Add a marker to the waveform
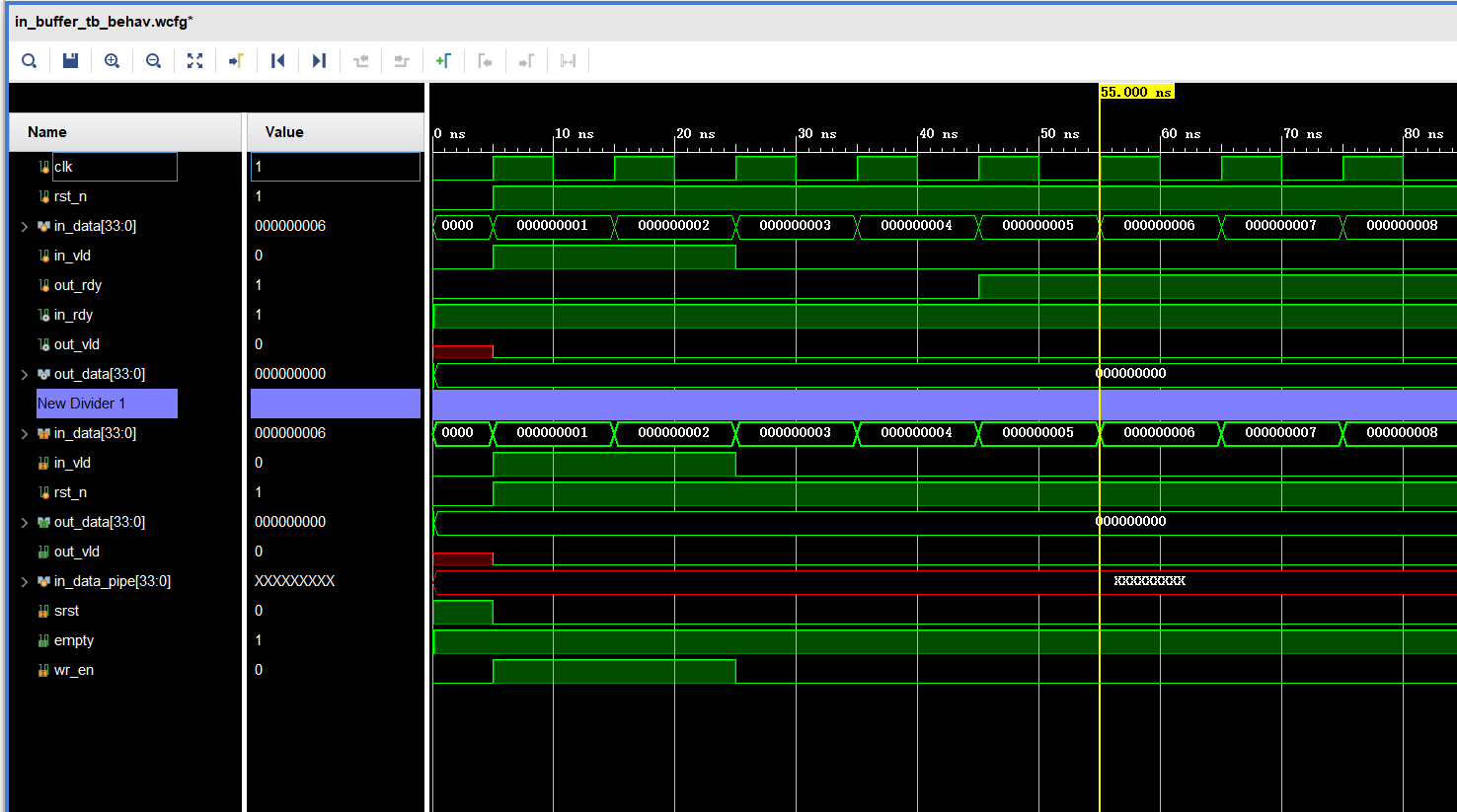Screen dimensions: 1457x812 (x=443, y=61)
